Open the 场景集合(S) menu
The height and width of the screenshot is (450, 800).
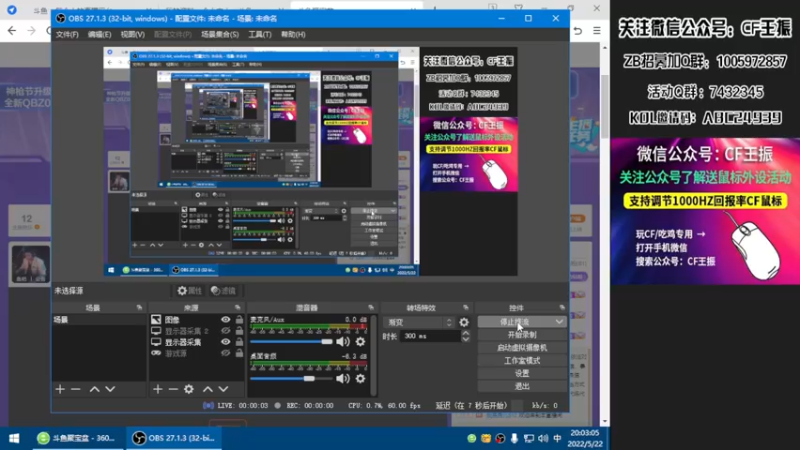tap(220, 35)
